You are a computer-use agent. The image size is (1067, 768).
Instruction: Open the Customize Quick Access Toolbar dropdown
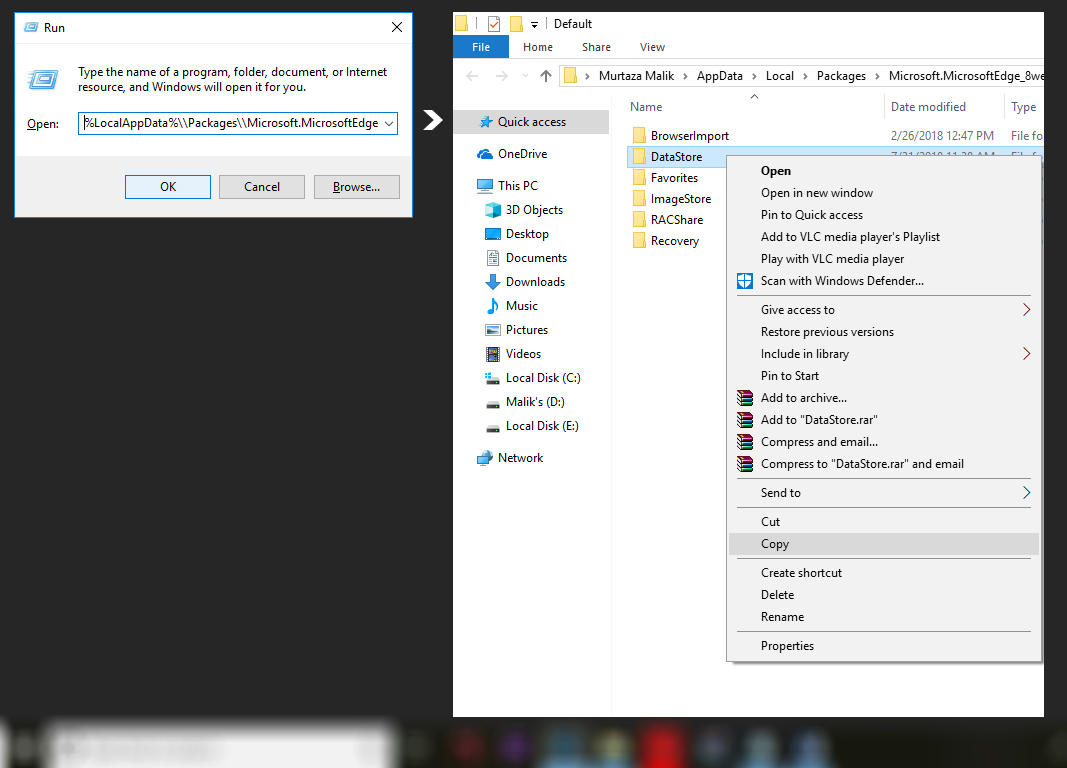[534, 24]
